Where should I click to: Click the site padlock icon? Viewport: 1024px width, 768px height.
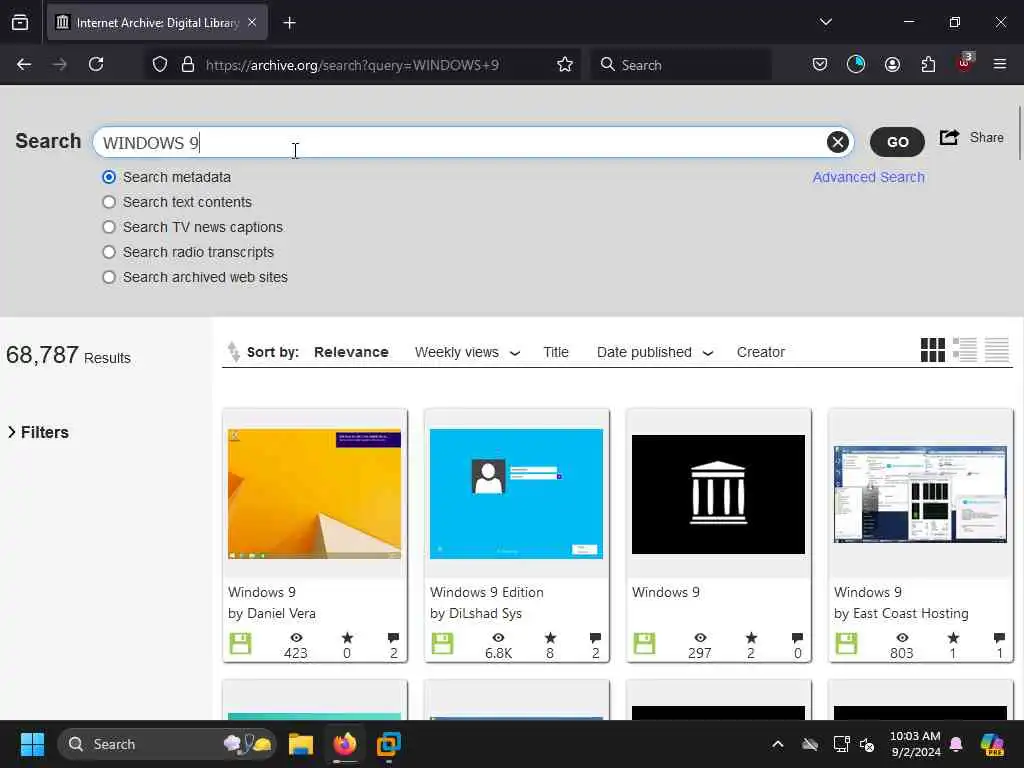(x=188, y=64)
